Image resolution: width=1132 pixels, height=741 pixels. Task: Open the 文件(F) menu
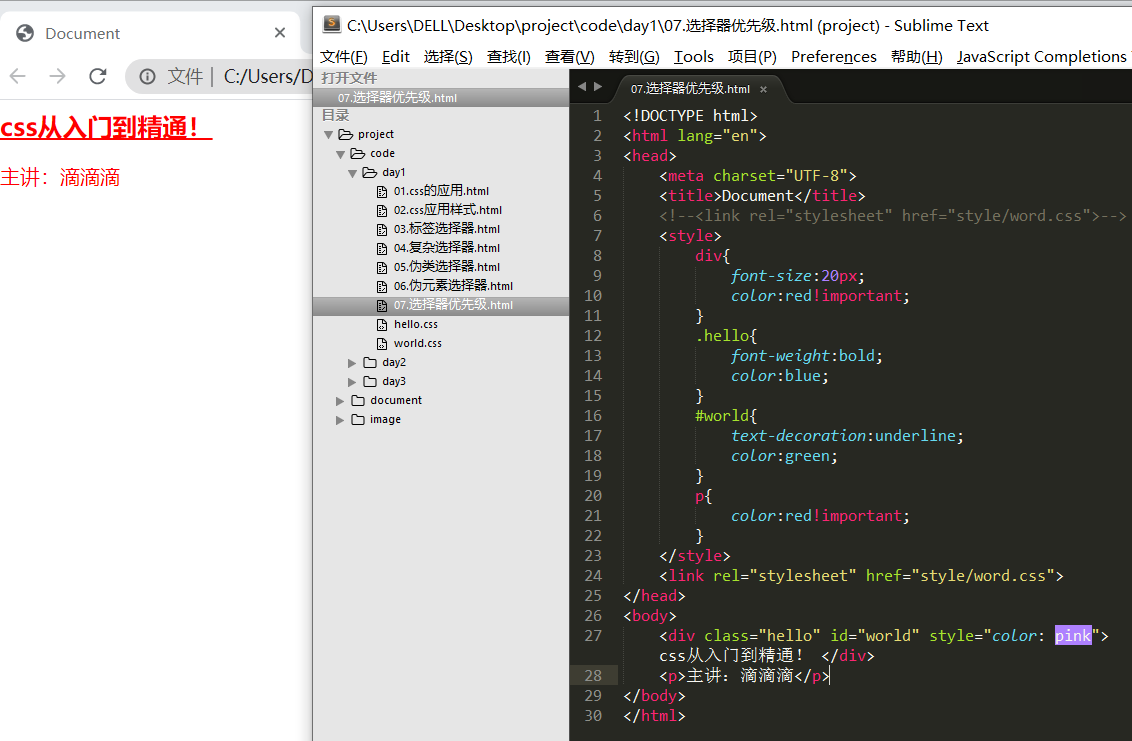[344, 56]
